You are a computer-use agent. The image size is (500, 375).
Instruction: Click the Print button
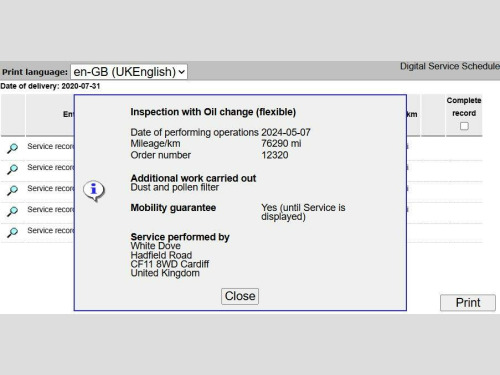coord(468,303)
